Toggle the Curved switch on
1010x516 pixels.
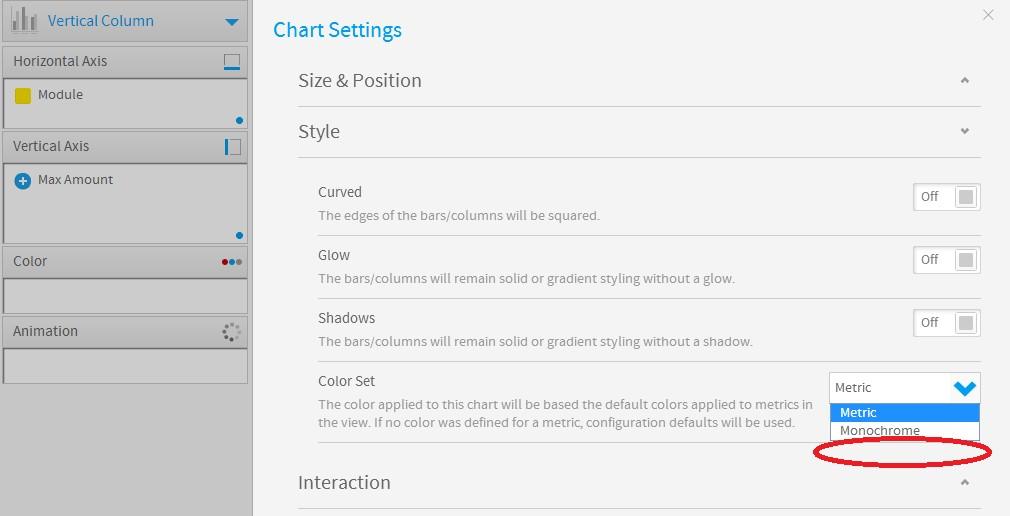(947, 197)
